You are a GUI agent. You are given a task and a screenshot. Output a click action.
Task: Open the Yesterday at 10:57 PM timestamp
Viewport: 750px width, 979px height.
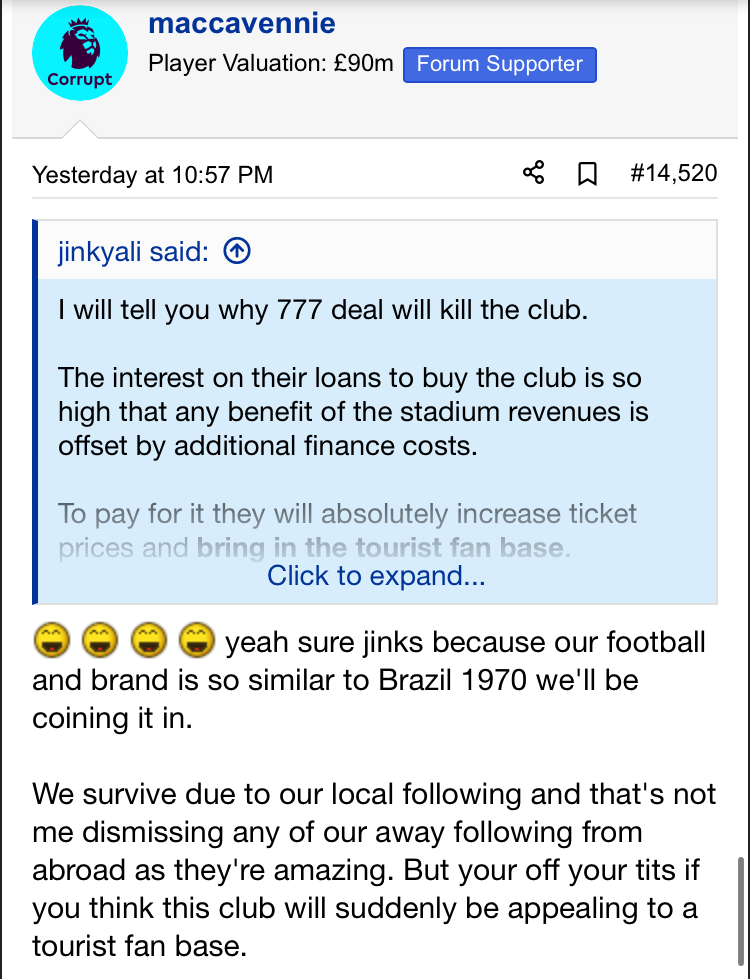[152, 174]
